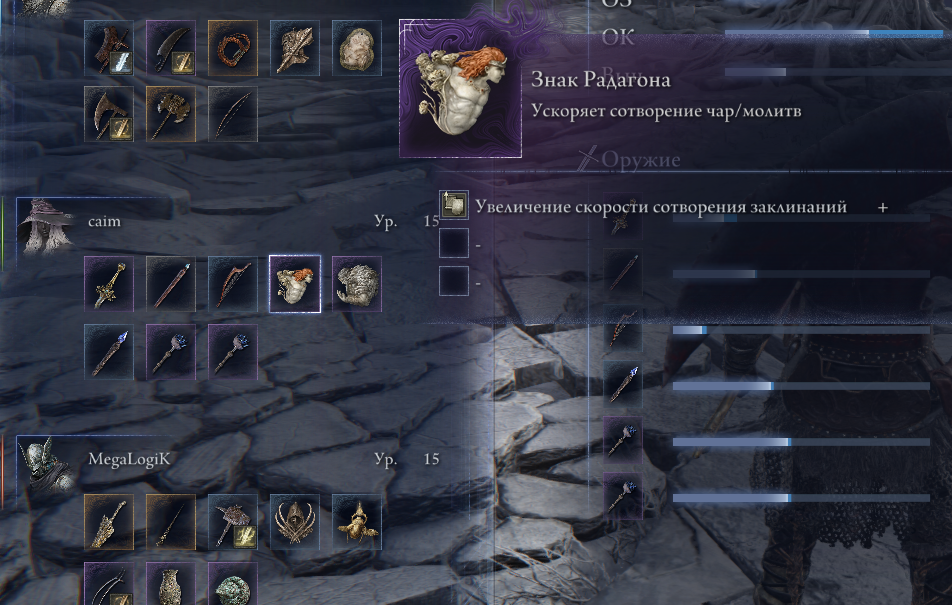Screen dimensions: 952x605
Task: Click the ОК label at the top
Action: [618, 38]
